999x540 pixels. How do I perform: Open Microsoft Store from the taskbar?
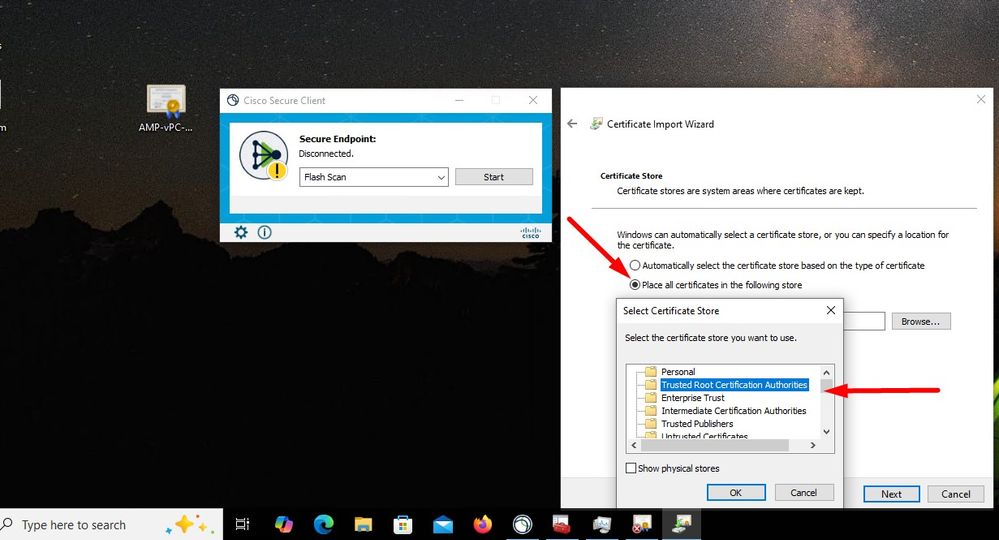[x=403, y=524]
